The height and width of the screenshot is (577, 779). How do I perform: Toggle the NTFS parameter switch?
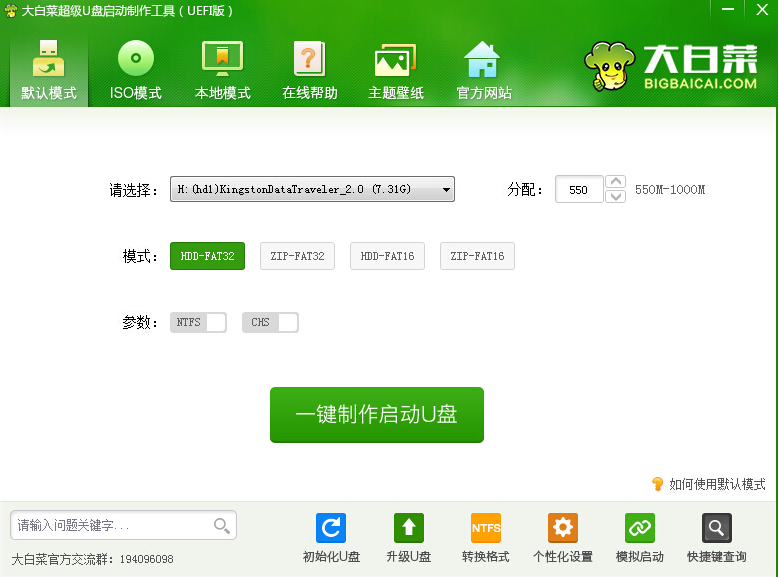point(198,323)
